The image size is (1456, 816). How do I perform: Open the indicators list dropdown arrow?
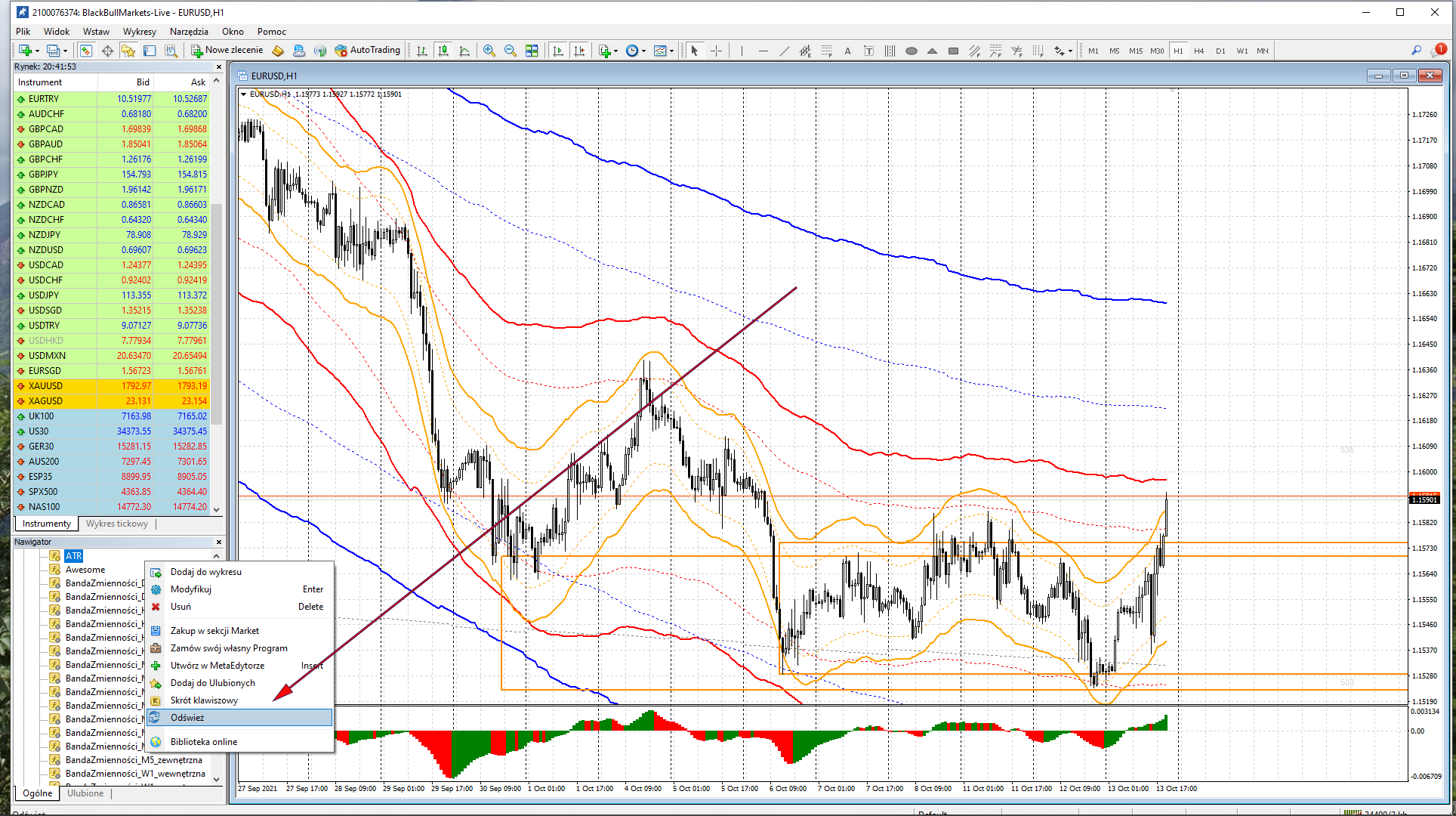tap(616, 51)
